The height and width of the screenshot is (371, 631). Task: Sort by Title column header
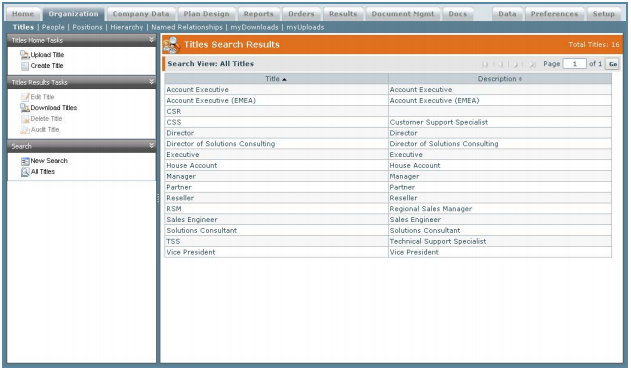pyautogui.click(x=276, y=79)
